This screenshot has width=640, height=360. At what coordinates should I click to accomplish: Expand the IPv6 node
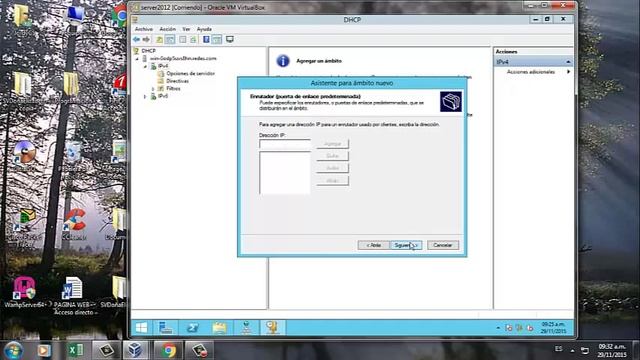tap(145, 96)
